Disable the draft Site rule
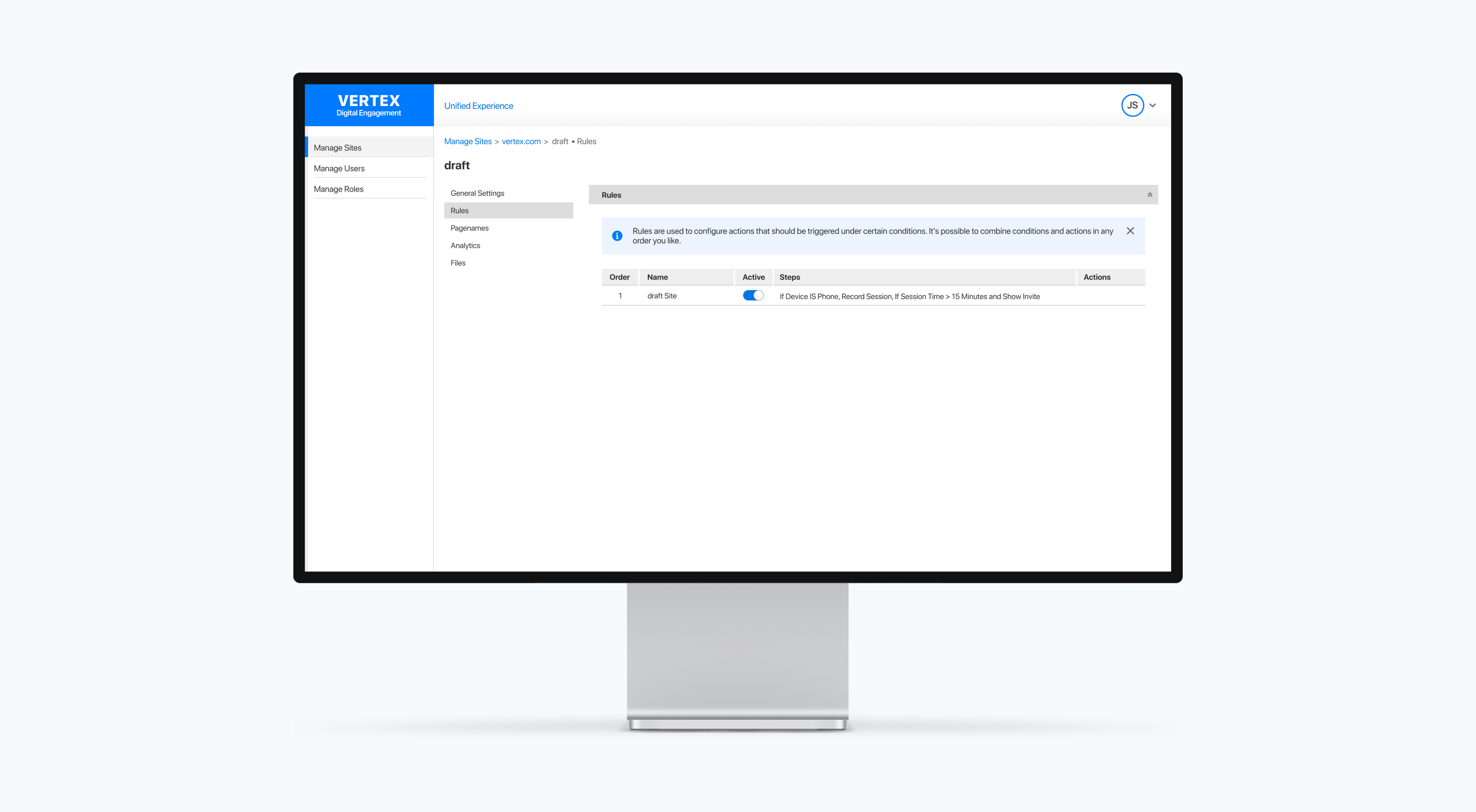The height and width of the screenshot is (812, 1476). [x=753, y=295]
